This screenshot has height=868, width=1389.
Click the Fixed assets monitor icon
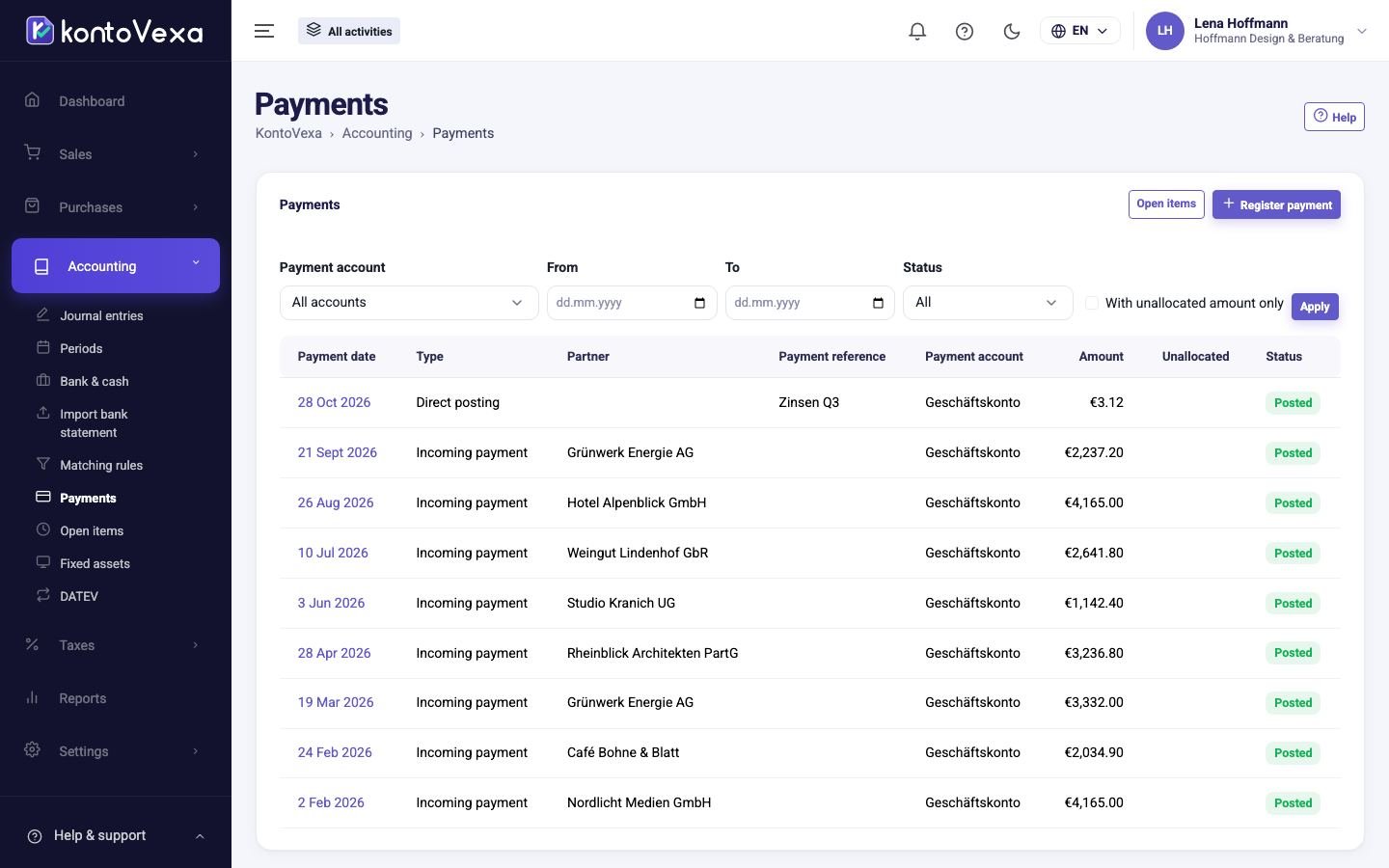click(x=42, y=562)
